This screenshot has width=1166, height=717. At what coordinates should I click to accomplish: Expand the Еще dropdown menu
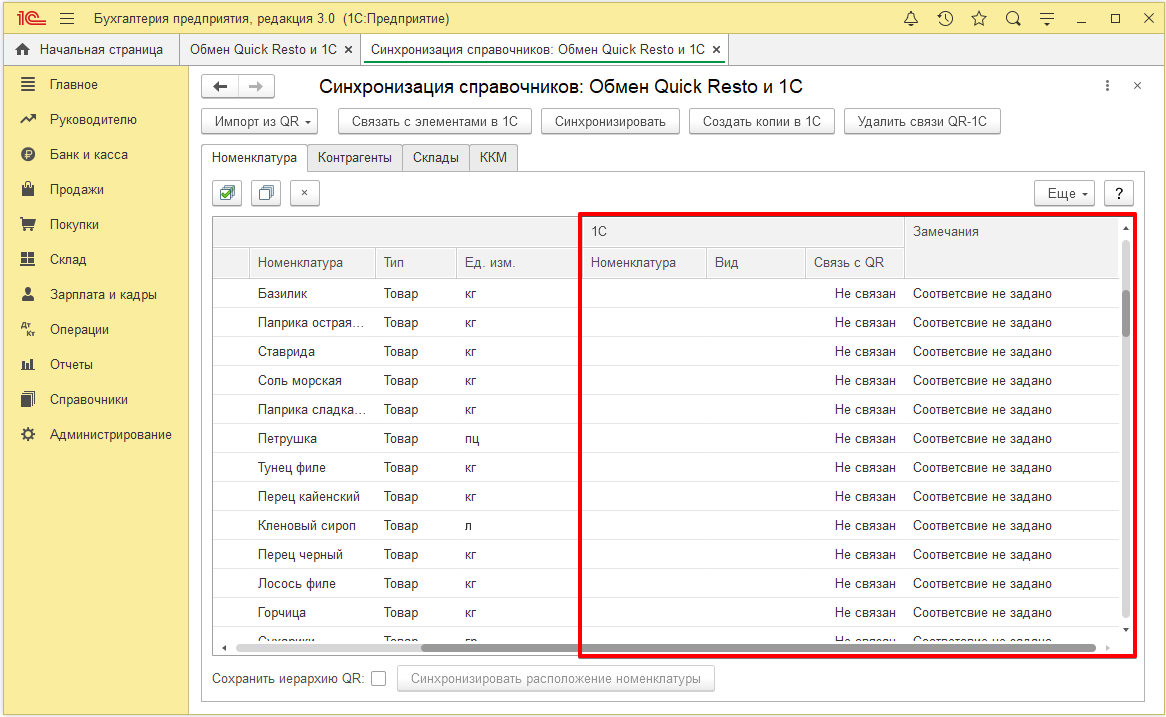coord(1065,194)
